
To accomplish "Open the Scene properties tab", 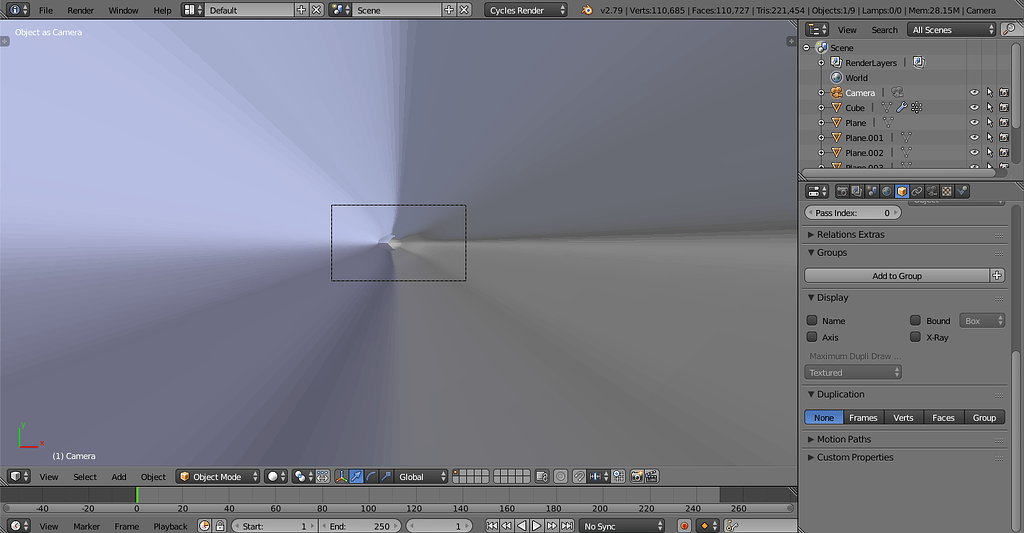I will point(872,191).
